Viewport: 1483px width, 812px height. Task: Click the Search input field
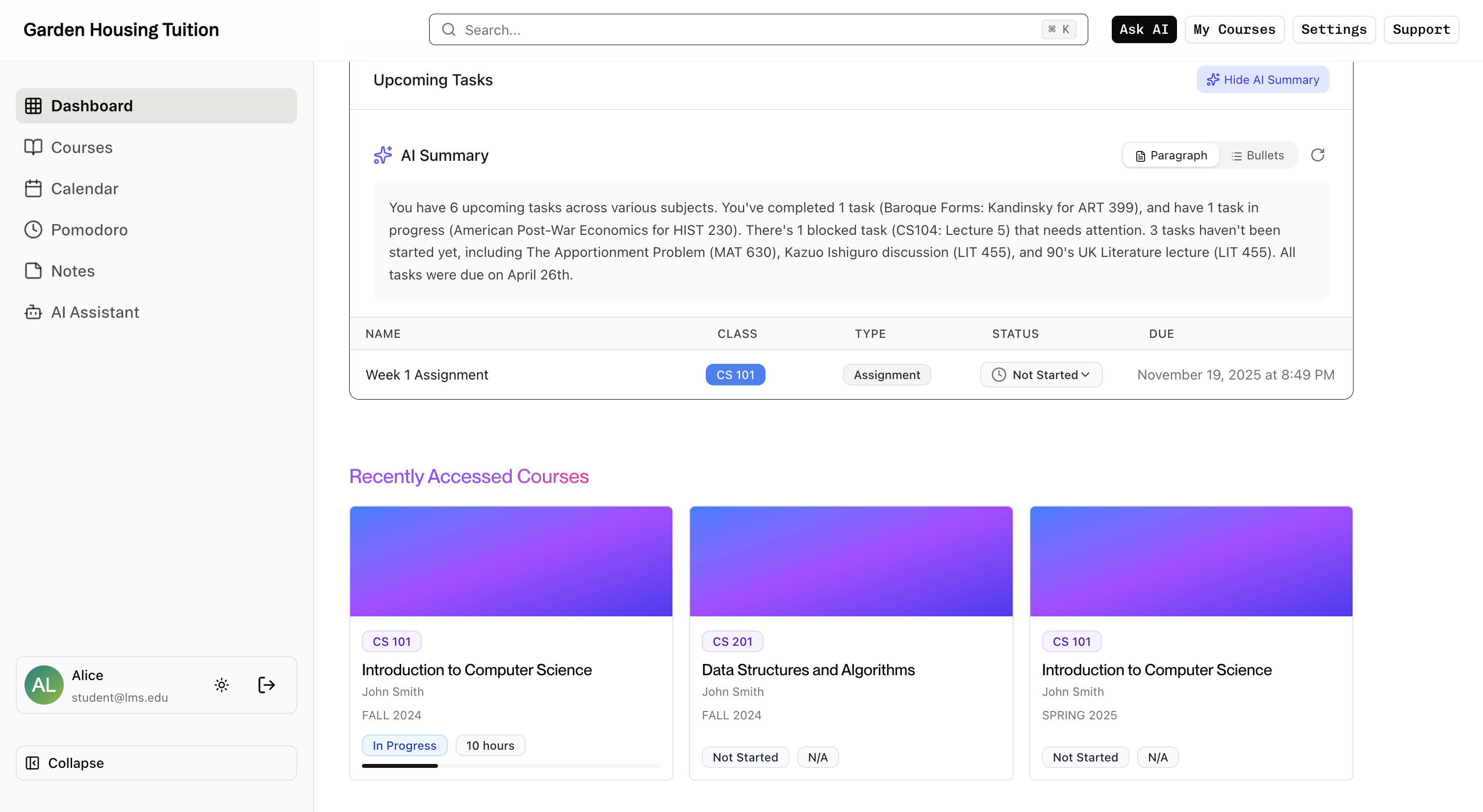(748, 30)
